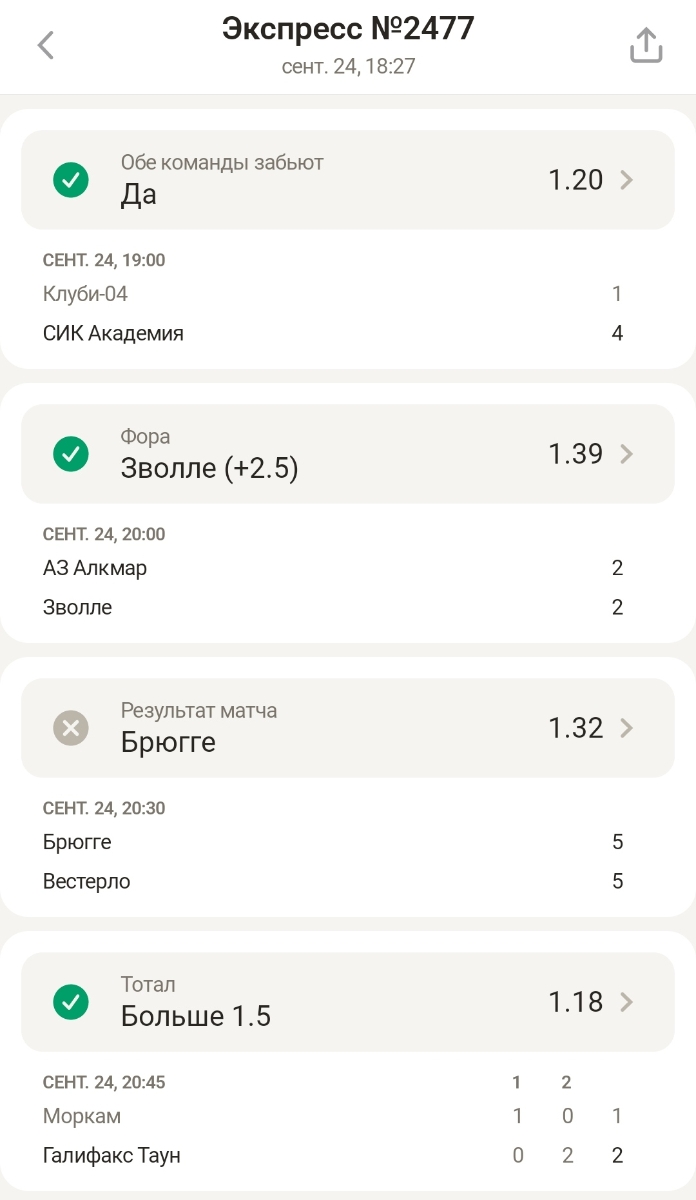Expand chevron next to odds 1.32

627,728
